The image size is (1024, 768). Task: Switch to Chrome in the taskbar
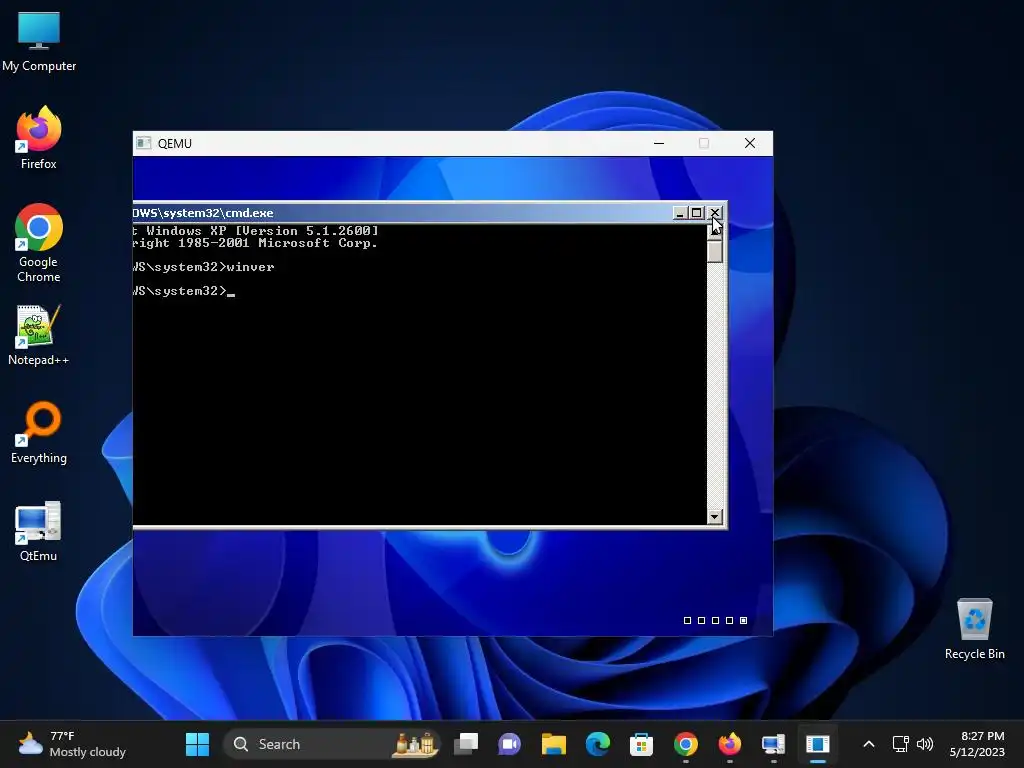tap(686, 744)
